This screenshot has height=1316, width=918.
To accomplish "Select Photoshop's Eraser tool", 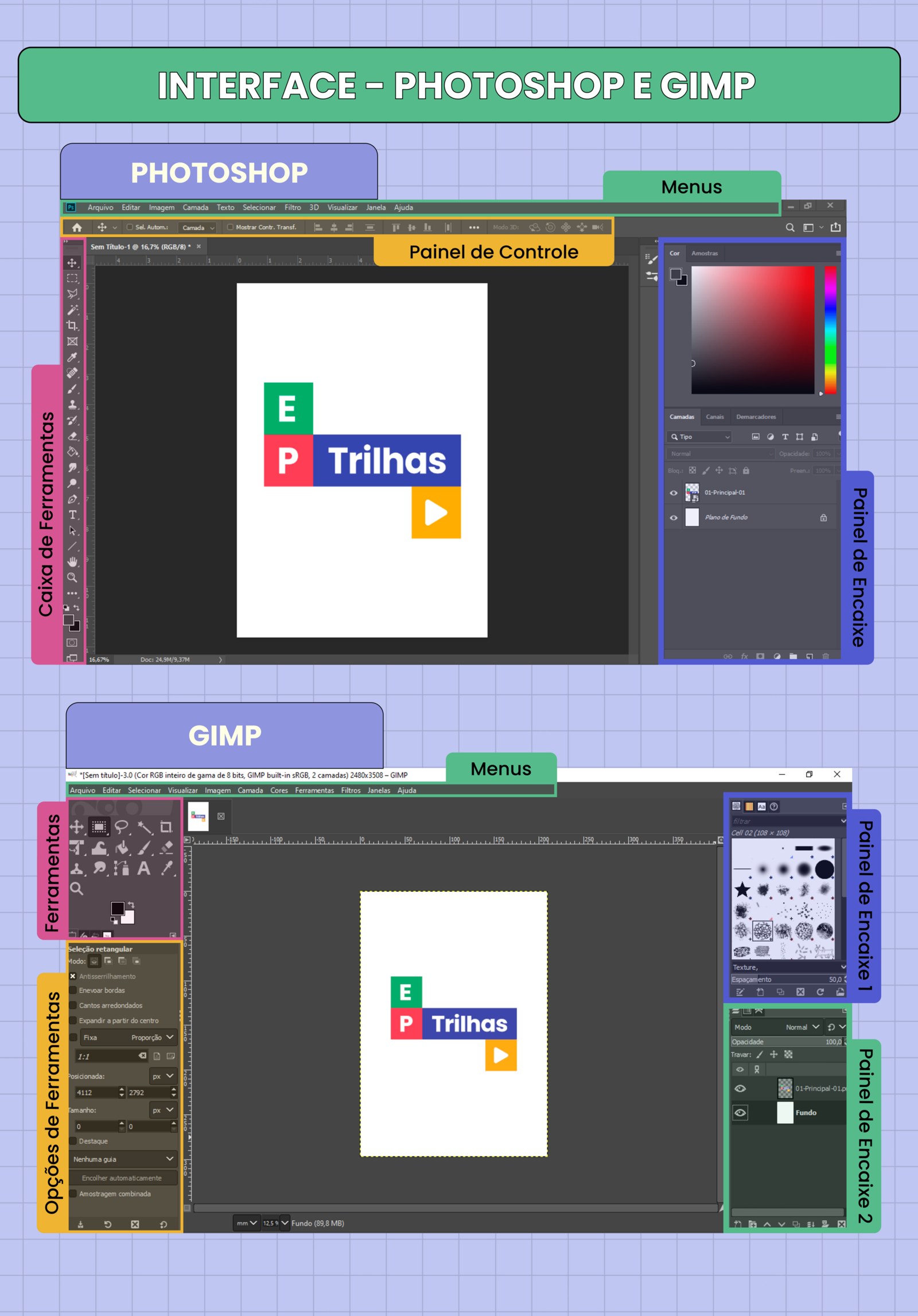I will (x=72, y=436).
